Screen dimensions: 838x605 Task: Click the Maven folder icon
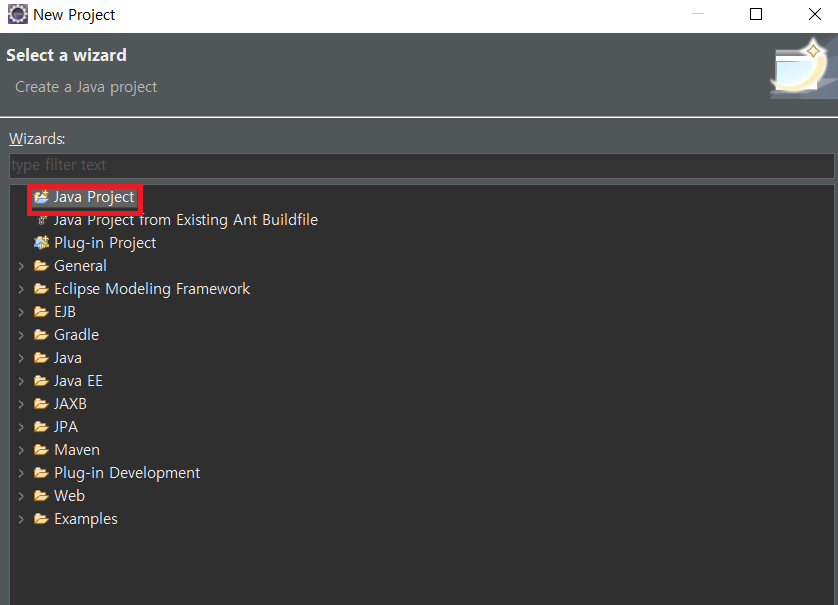[x=41, y=449]
